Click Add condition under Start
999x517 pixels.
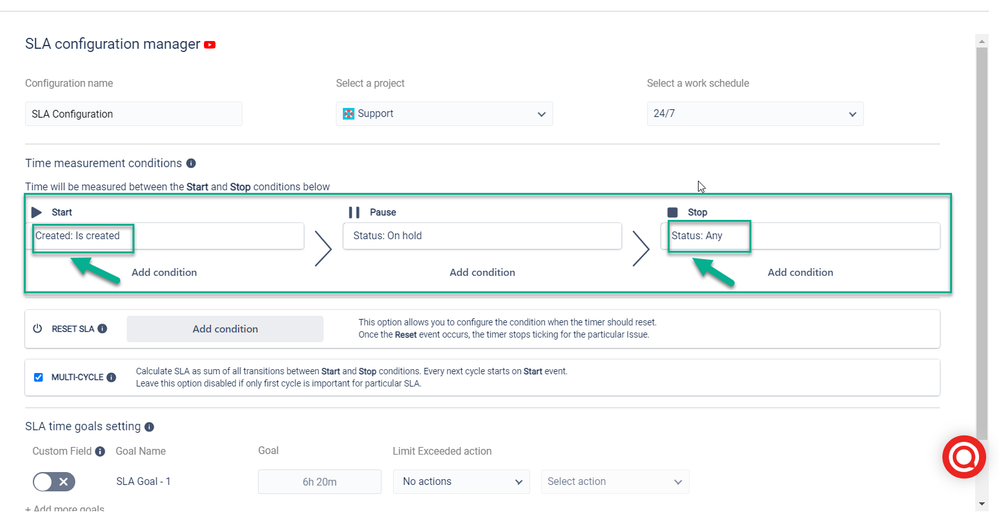pos(164,272)
